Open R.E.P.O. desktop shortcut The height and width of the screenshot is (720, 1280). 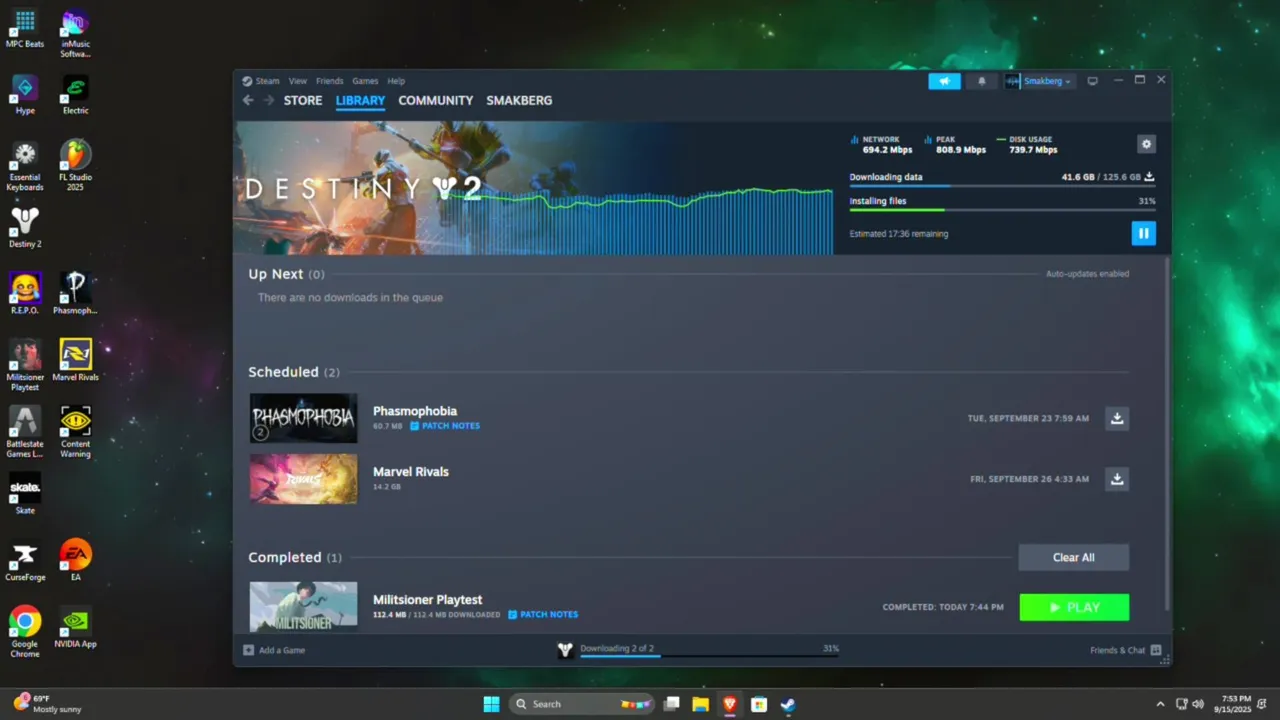[25, 294]
